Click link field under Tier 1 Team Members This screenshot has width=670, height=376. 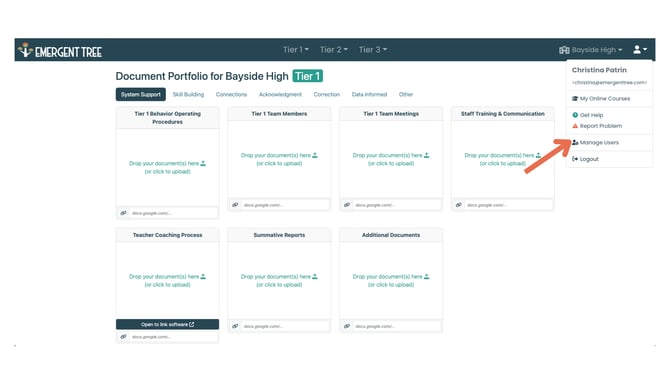tap(285, 205)
